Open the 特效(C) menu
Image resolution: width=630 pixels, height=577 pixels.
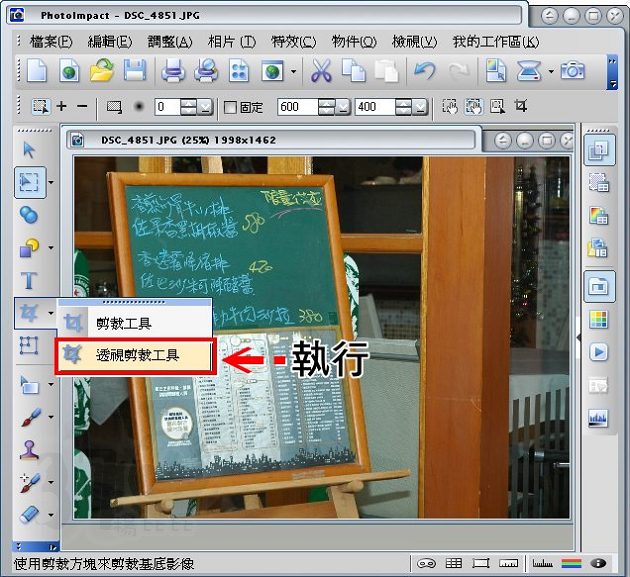294,41
